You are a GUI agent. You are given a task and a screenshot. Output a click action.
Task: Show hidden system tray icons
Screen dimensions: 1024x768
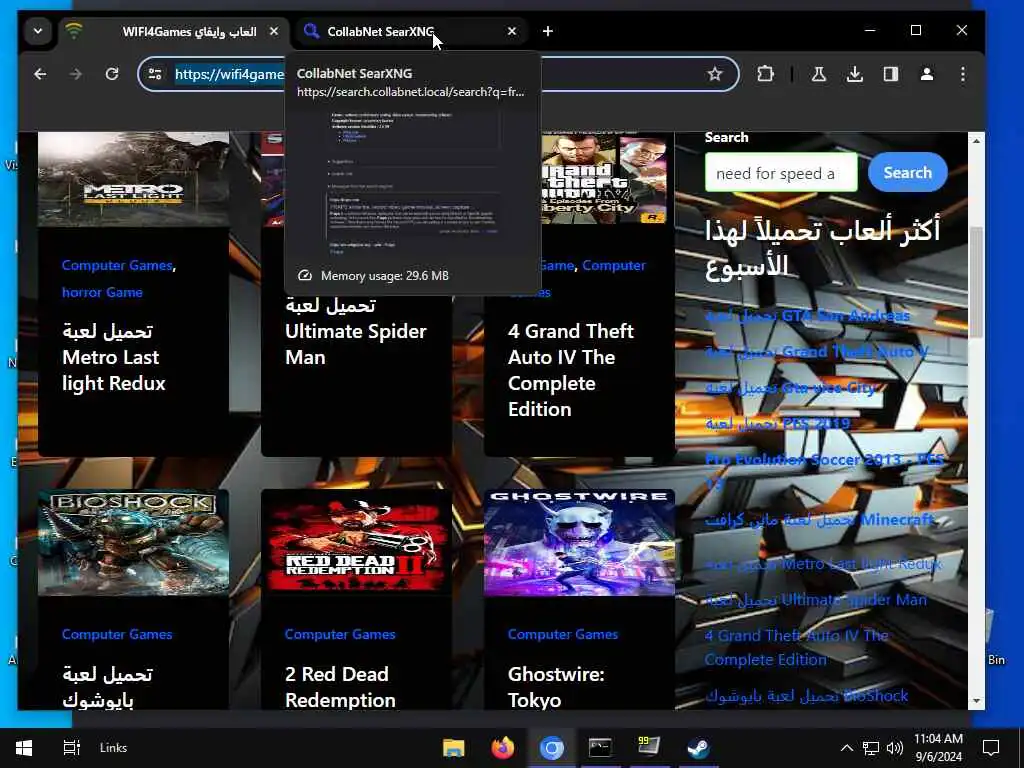click(x=846, y=748)
